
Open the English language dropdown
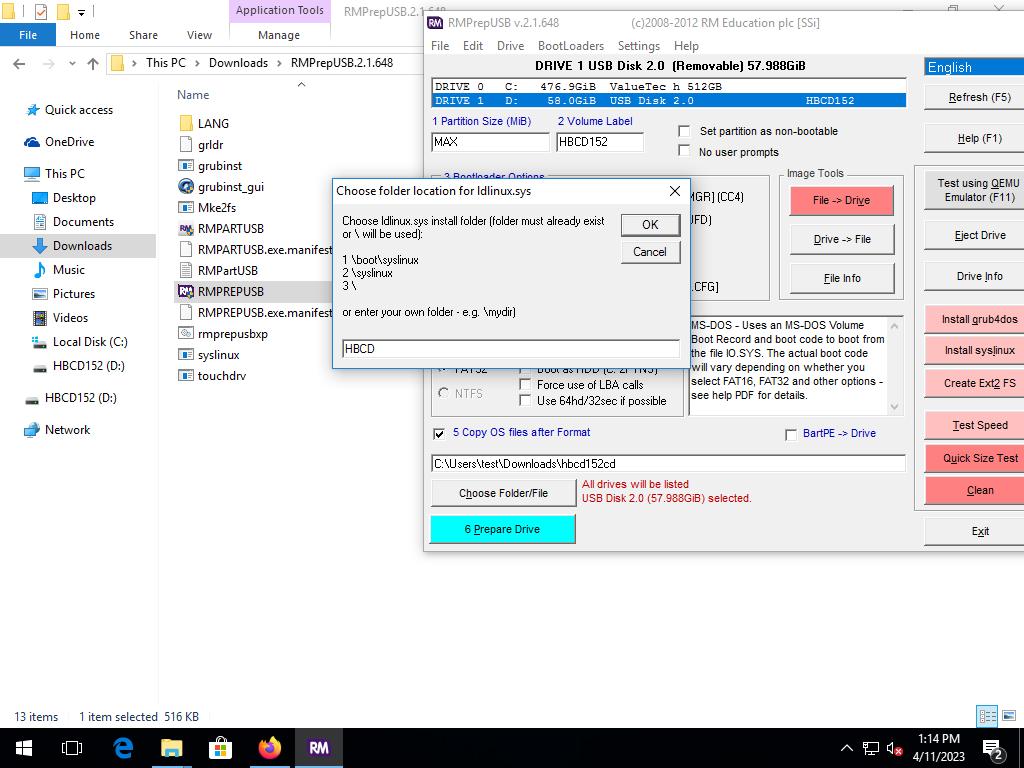973,67
